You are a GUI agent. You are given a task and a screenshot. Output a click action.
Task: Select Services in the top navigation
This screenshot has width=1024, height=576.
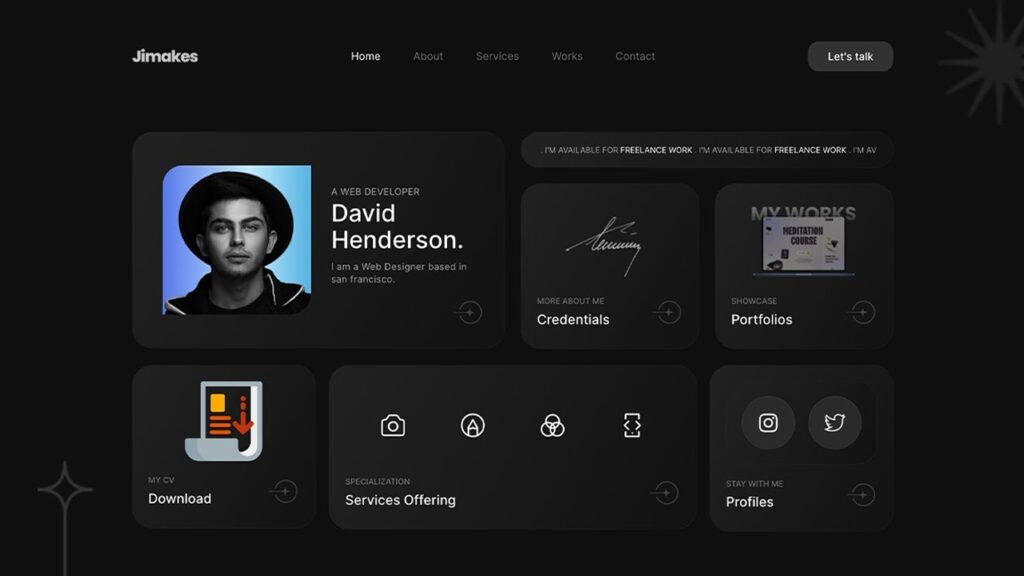coord(497,56)
